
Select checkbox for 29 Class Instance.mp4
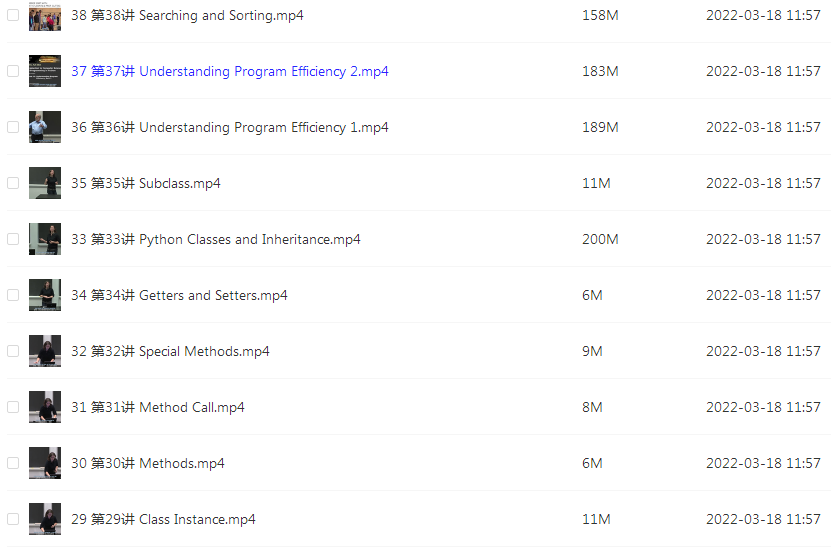13,519
